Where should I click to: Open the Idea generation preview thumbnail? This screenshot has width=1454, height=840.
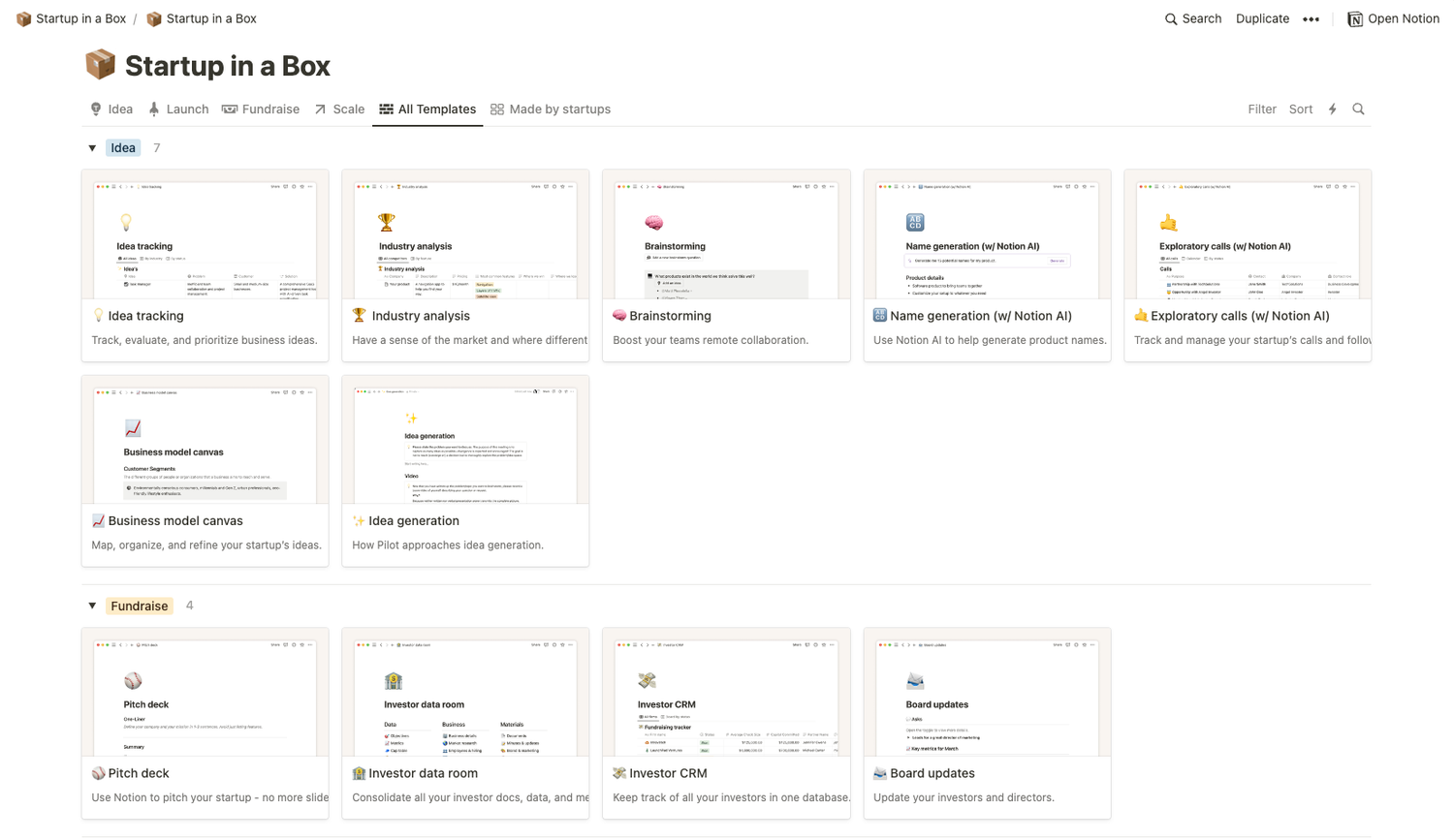[465, 440]
